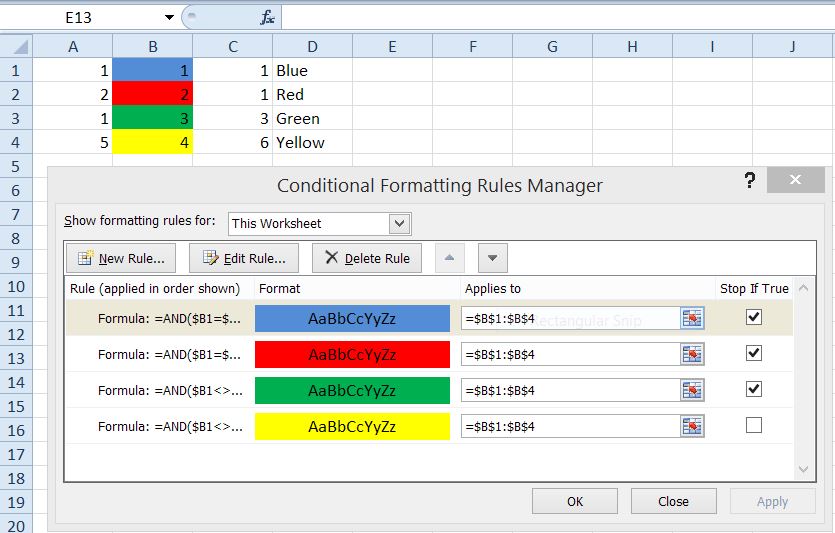The image size is (835, 533).
Task: Click cell containing 'Red'
Action: [x=313, y=94]
